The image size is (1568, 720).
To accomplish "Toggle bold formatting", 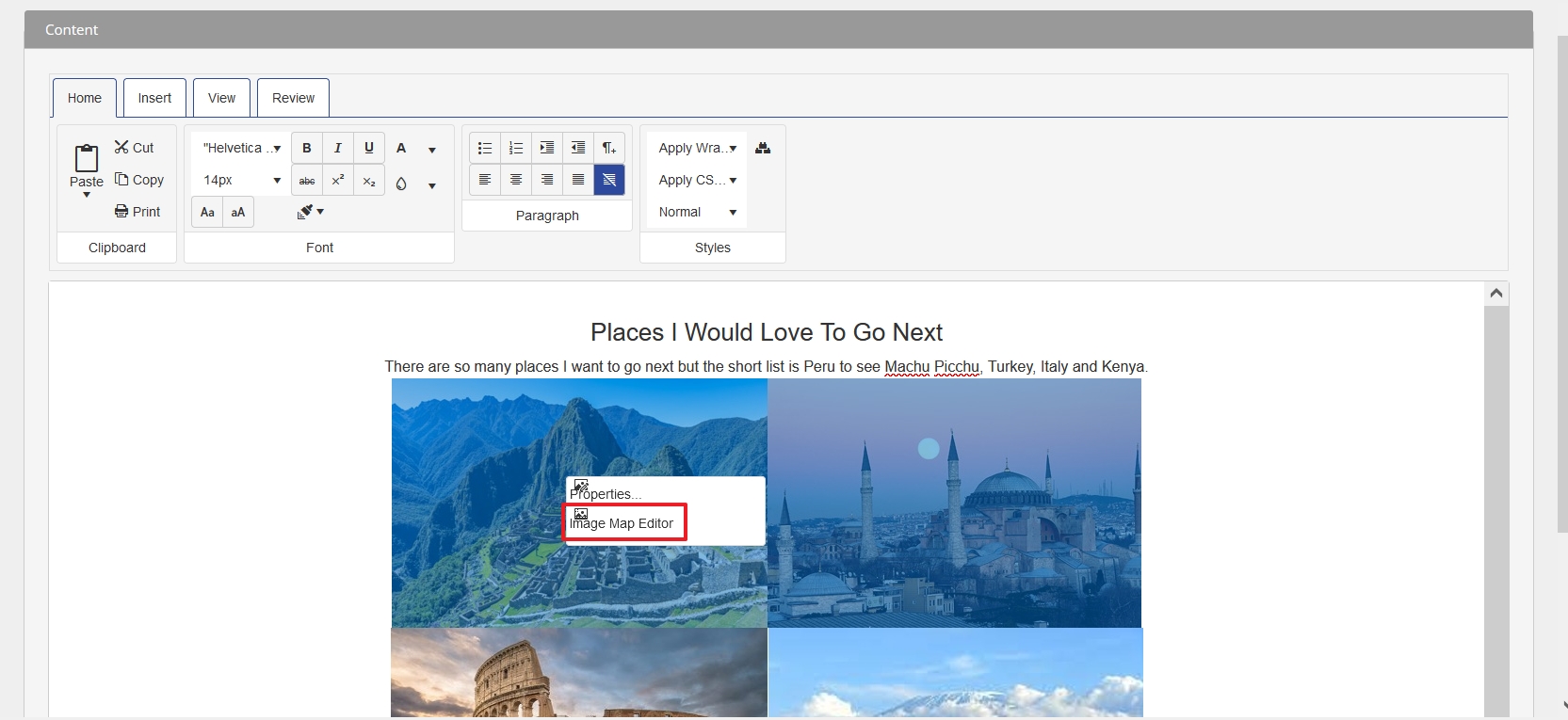I will pos(307,148).
